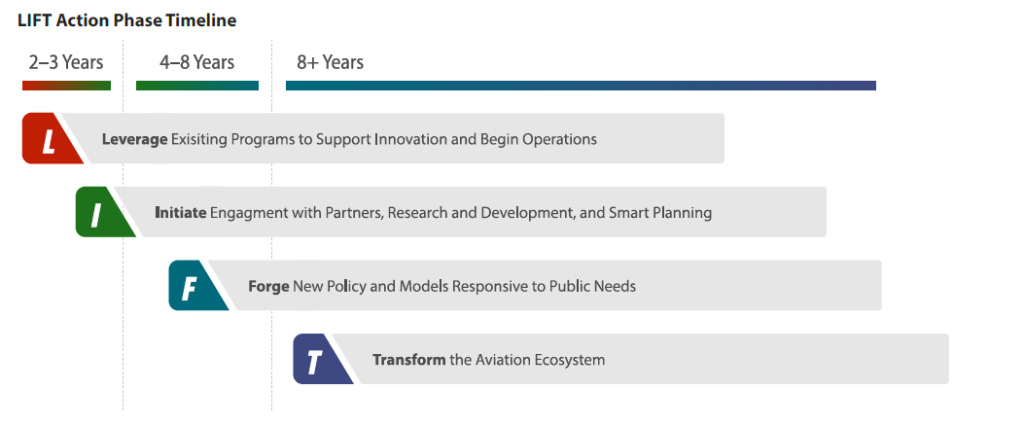Select the navy T phase badge
Image resolution: width=1024 pixels, height=426 pixels.
(x=319, y=359)
